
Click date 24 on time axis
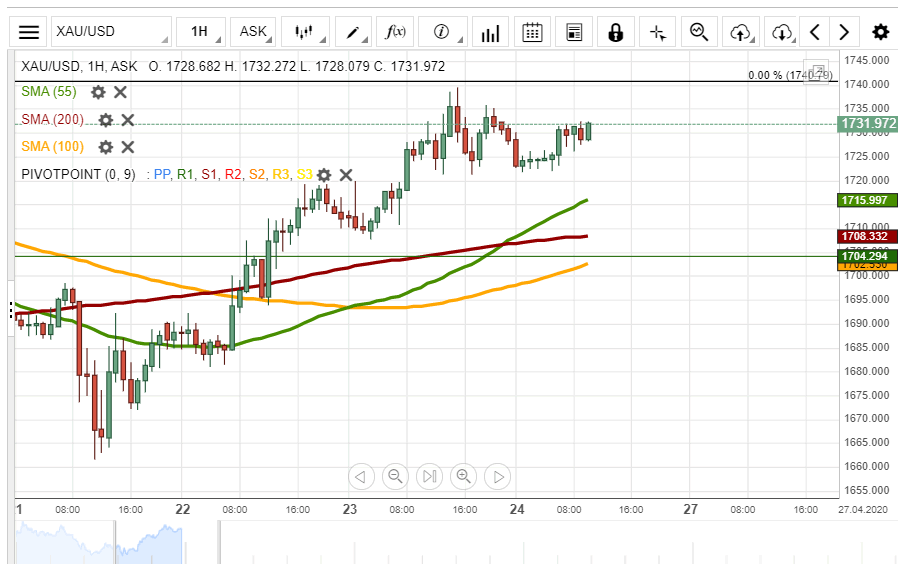[x=517, y=509]
